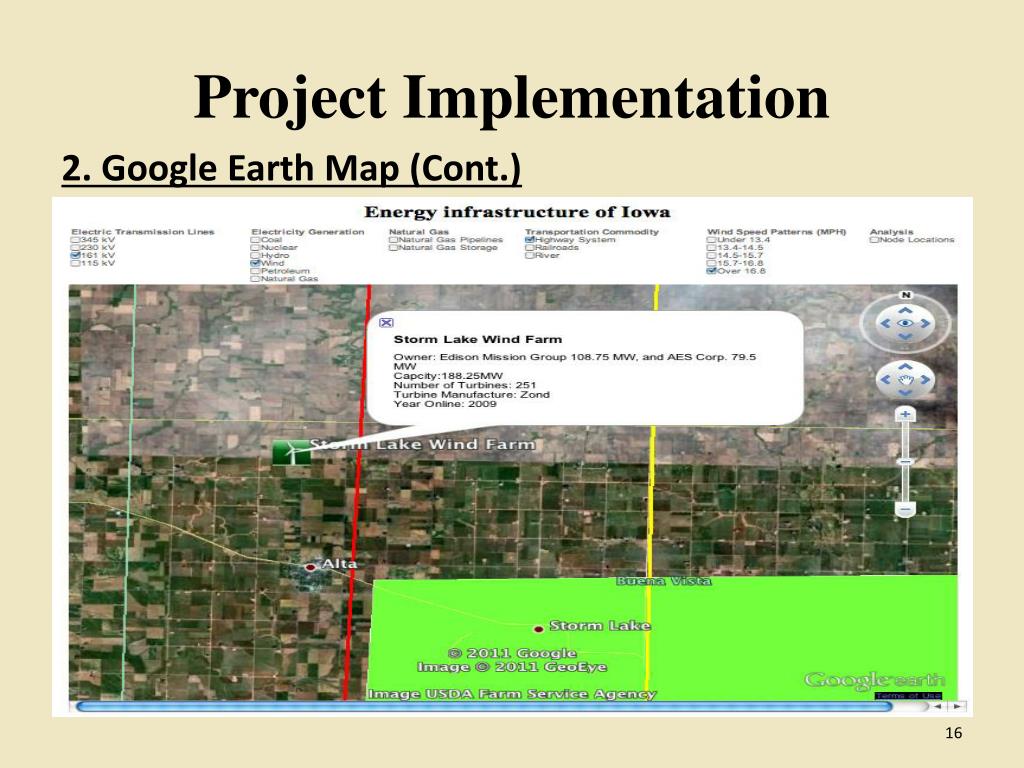Check the 13.4-14.5 wind speed checkbox

point(711,248)
